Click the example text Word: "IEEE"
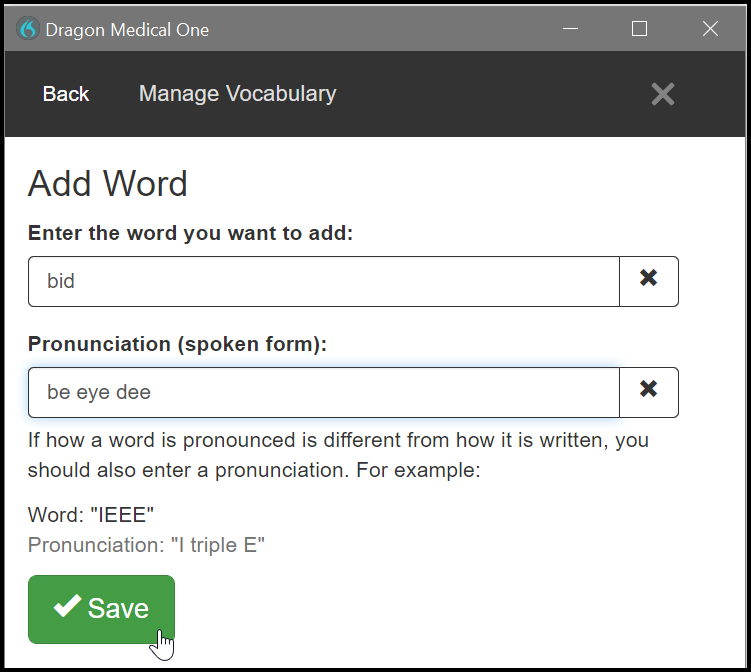The width and height of the screenshot is (751, 672). point(91,515)
